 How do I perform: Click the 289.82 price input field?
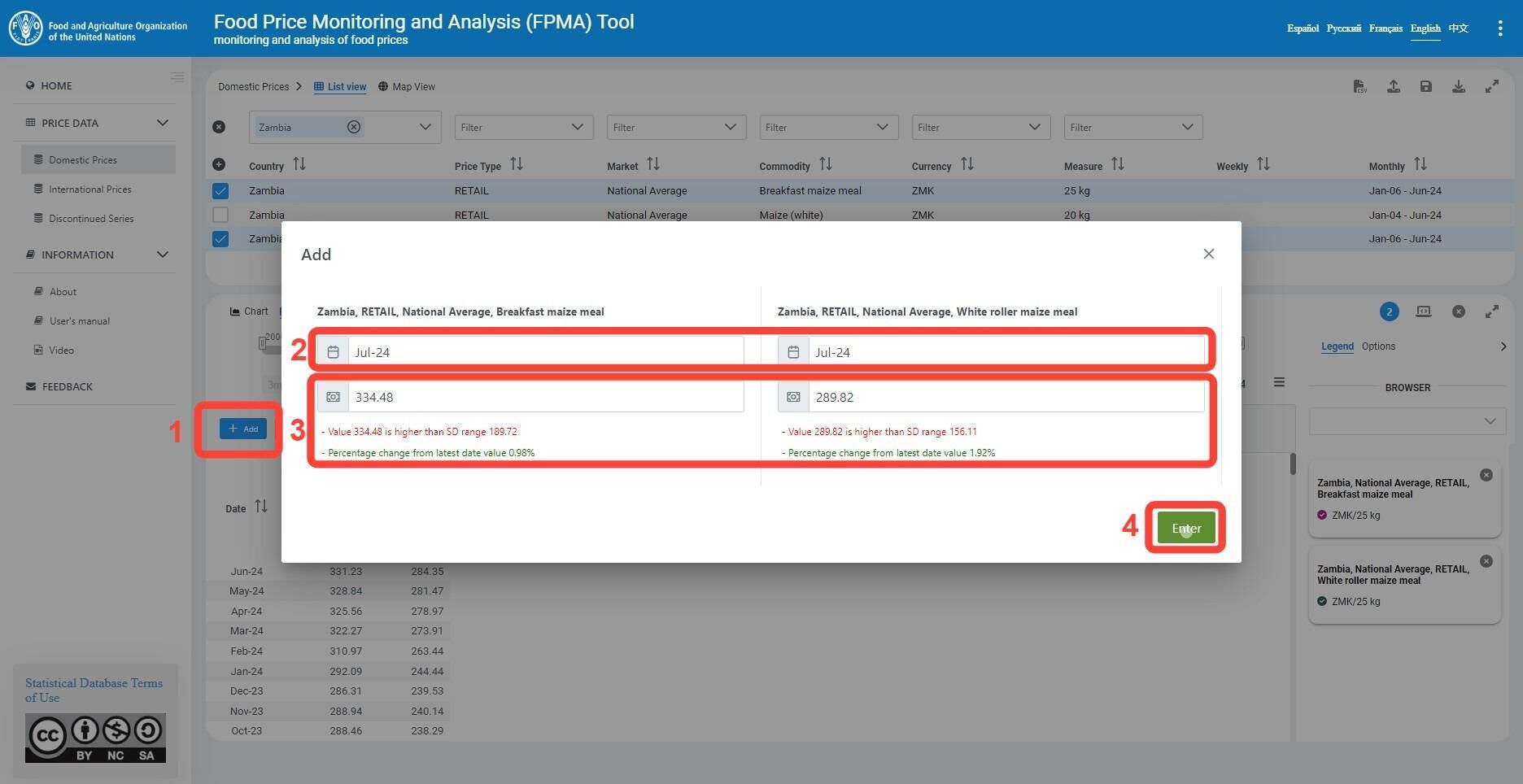pyautogui.click(x=1006, y=397)
